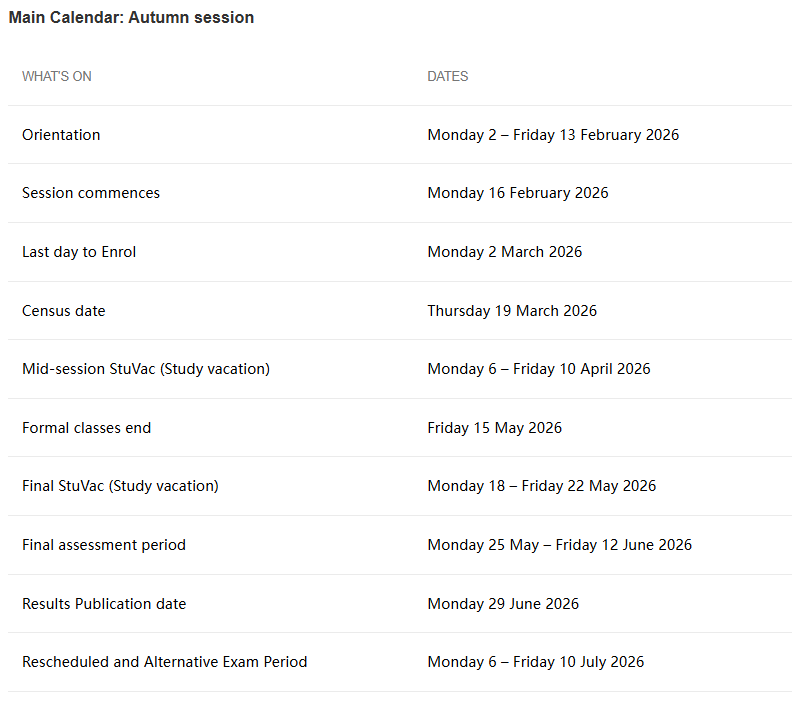Click the Final assessment period label
This screenshot has height=704, width=799.
click(x=104, y=545)
